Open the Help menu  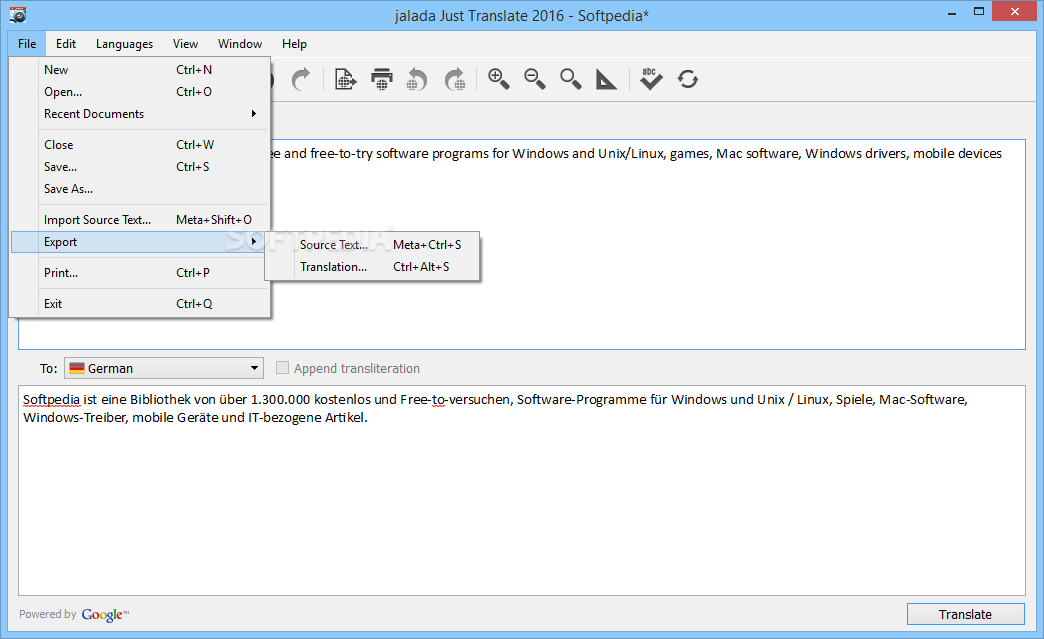click(294, 44)
